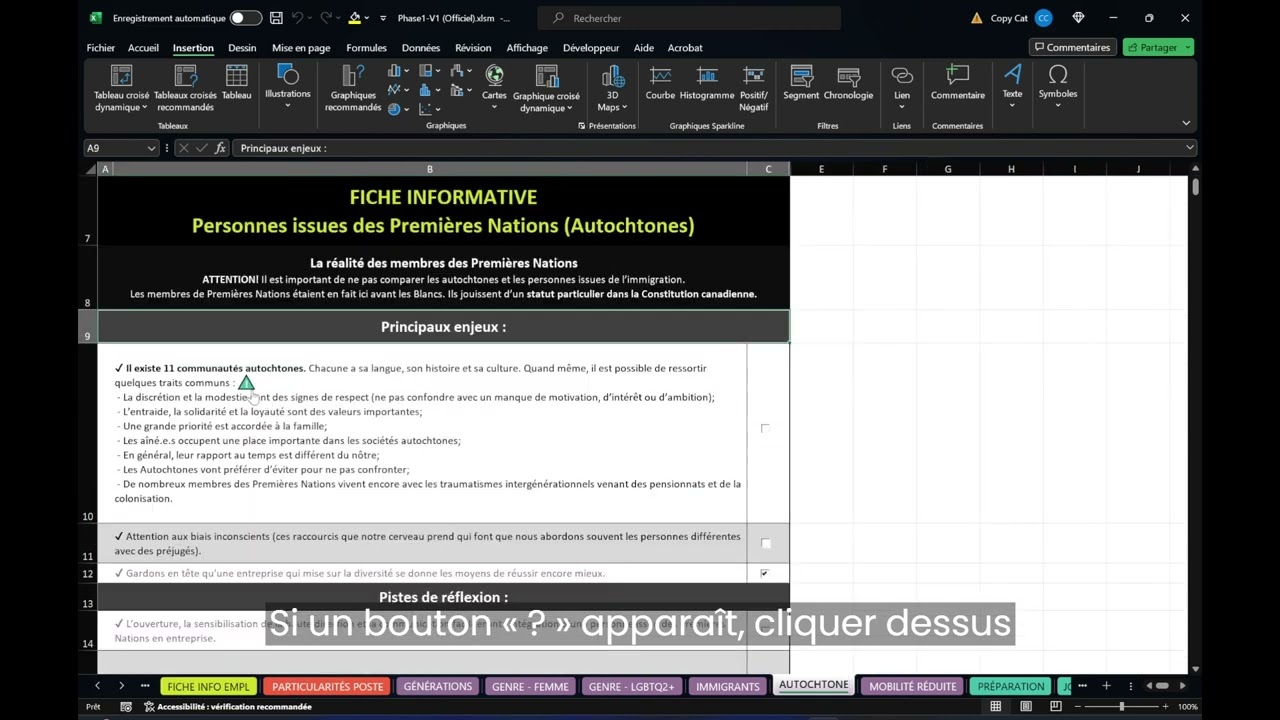Switch to the Mise en page tab
1280x720 pixels.
[301, 48]
